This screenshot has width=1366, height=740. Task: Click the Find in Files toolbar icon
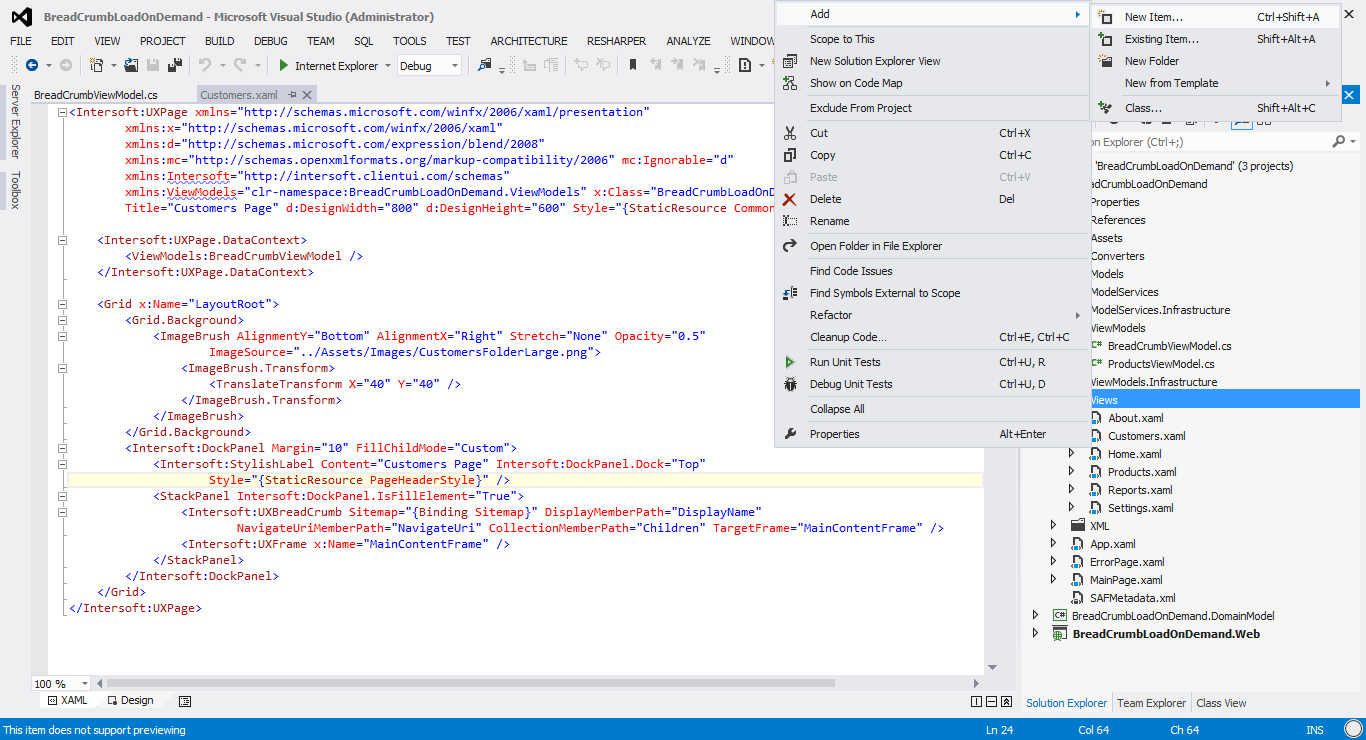pyautogui.click(x=485, y=65)
